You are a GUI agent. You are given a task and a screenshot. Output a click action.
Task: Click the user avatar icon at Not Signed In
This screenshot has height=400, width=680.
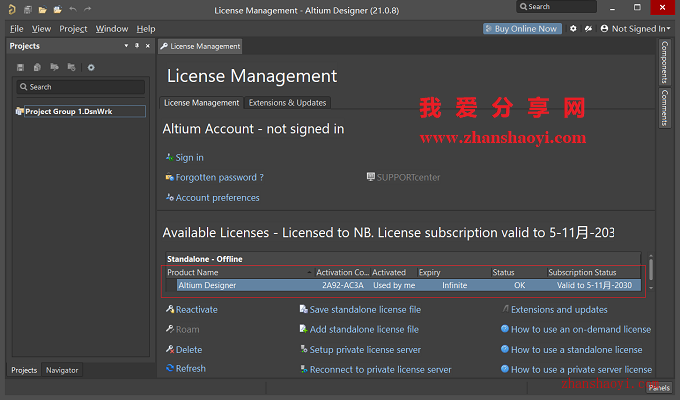pyautogui.click(x=604, y=29)
